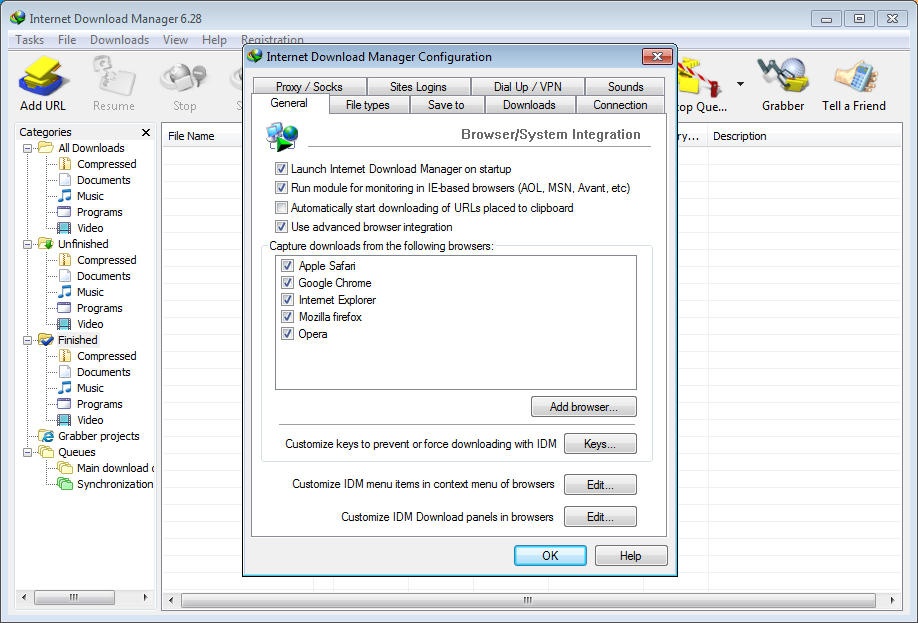Collapse the All Downloads tree node

tap(28, 148)
